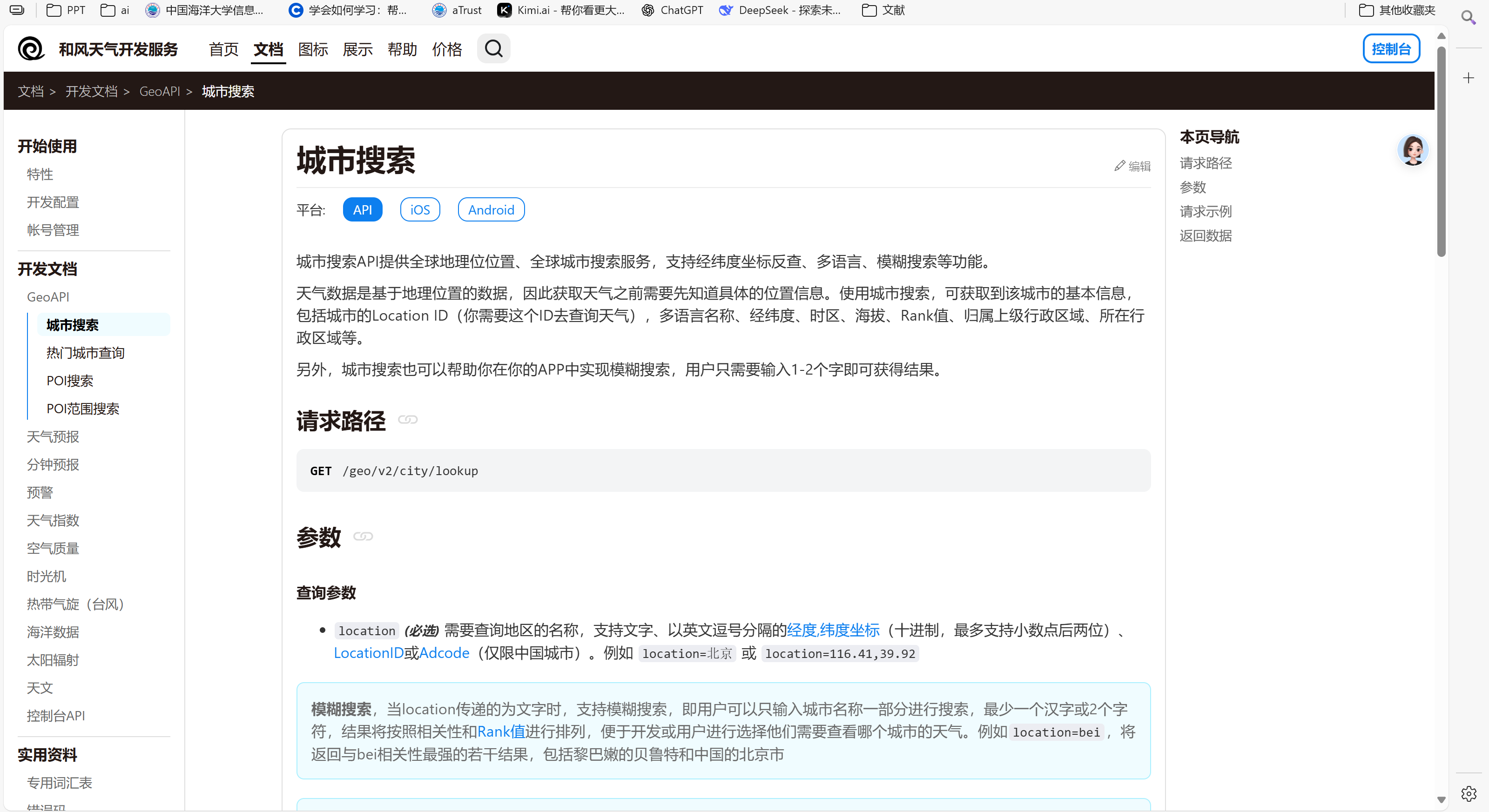
Task: Click the anchor link icon next to 参数
Action: 363,537
